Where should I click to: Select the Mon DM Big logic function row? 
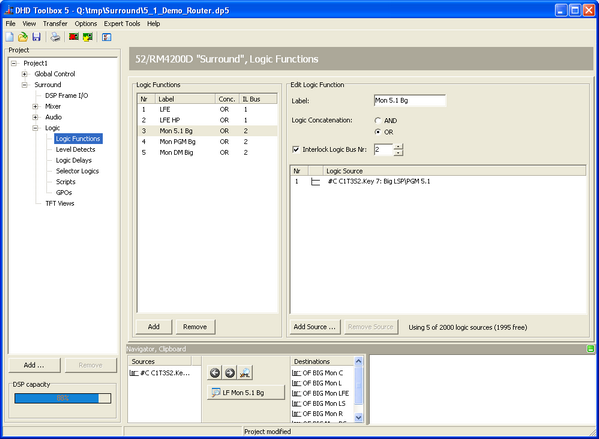(207, 152)
